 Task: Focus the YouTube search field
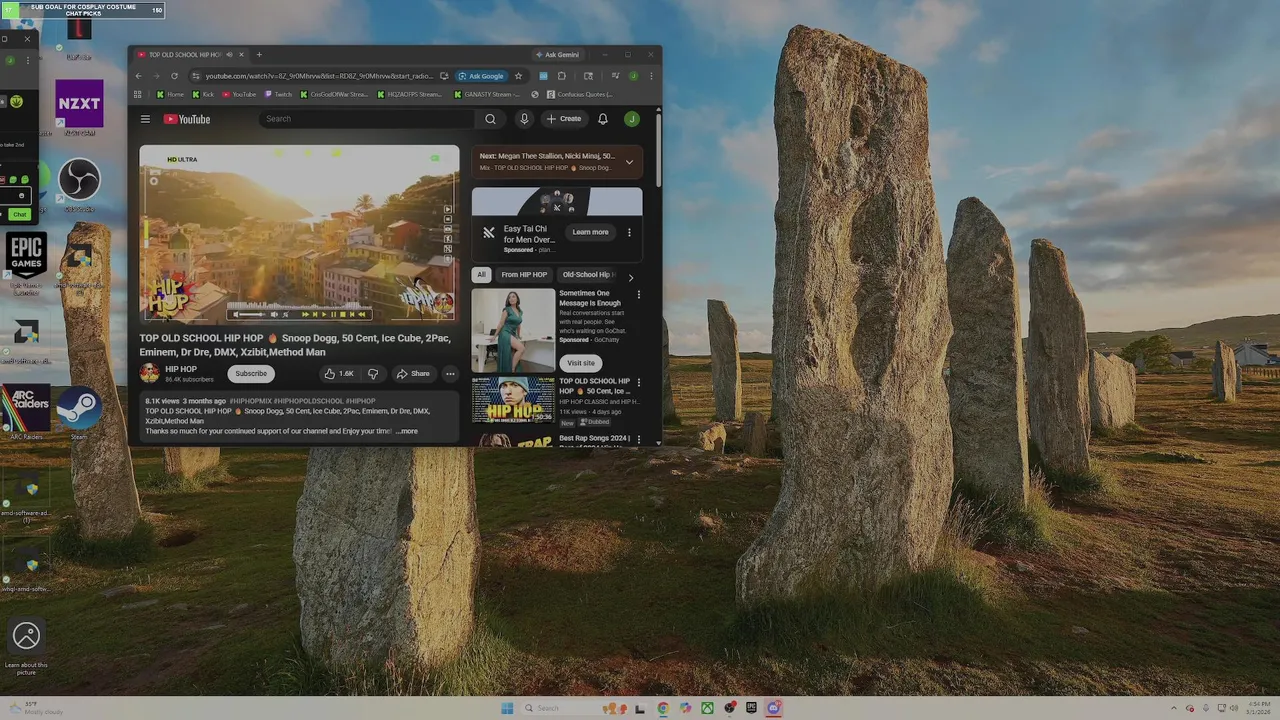click(x=368, y=119)
